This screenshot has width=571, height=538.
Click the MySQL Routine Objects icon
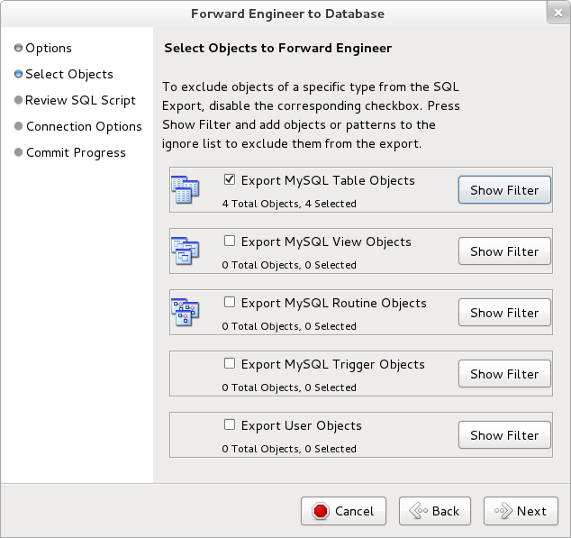(185, 312)
